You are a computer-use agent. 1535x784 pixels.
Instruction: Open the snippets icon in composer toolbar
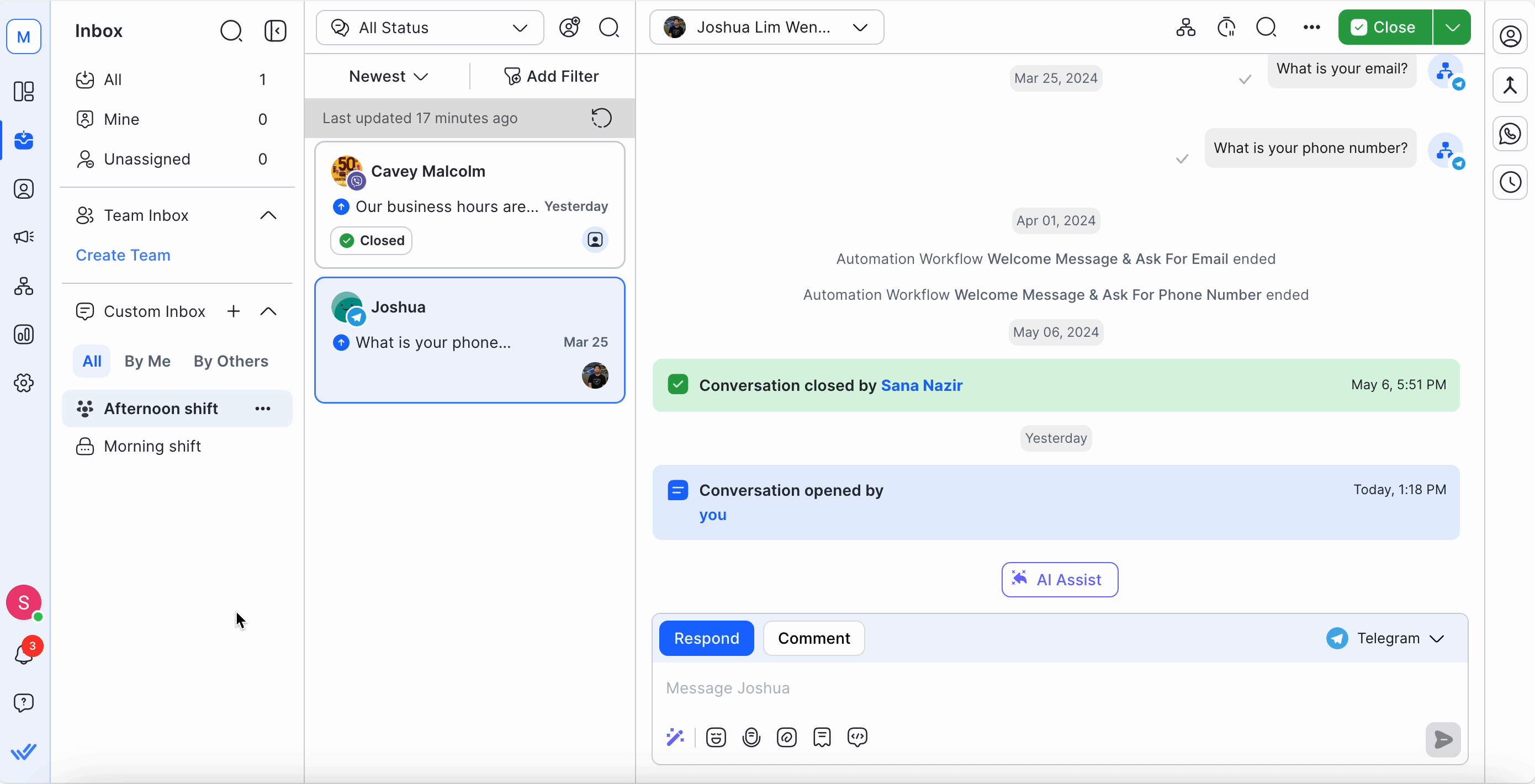tap(822, 738)
